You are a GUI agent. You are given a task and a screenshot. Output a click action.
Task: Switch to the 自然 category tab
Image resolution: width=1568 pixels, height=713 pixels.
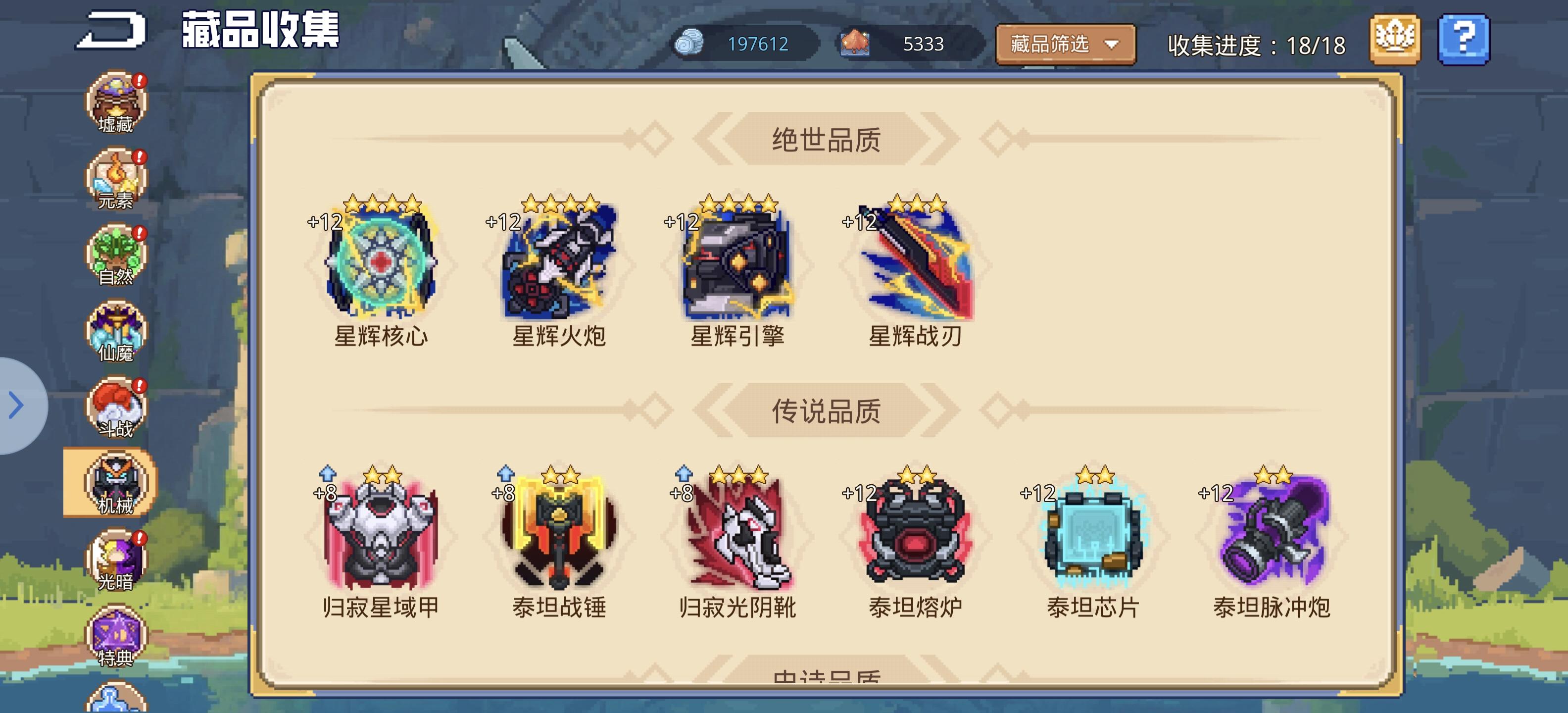pos(116,255)
